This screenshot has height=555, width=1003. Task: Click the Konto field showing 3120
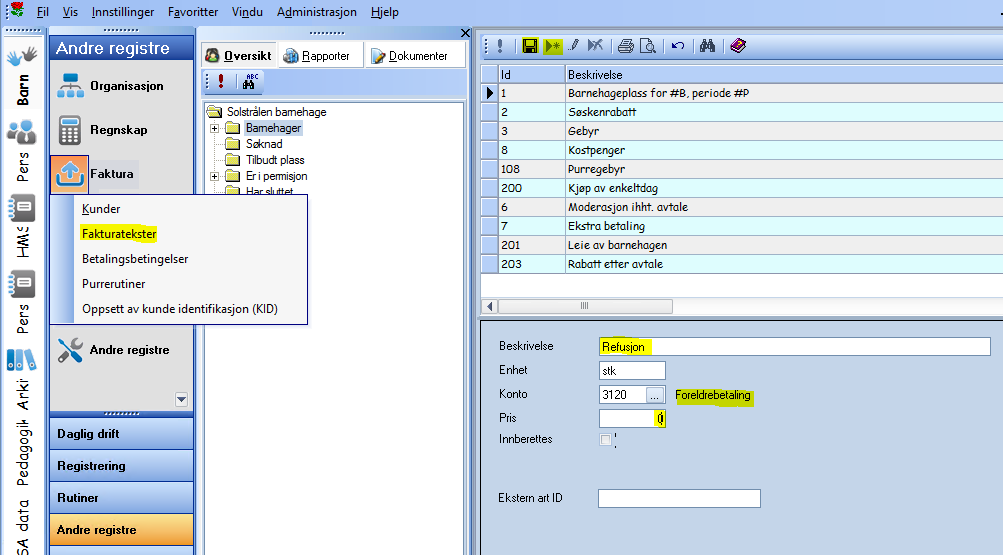pyautogui.click(x=622, y=395)
